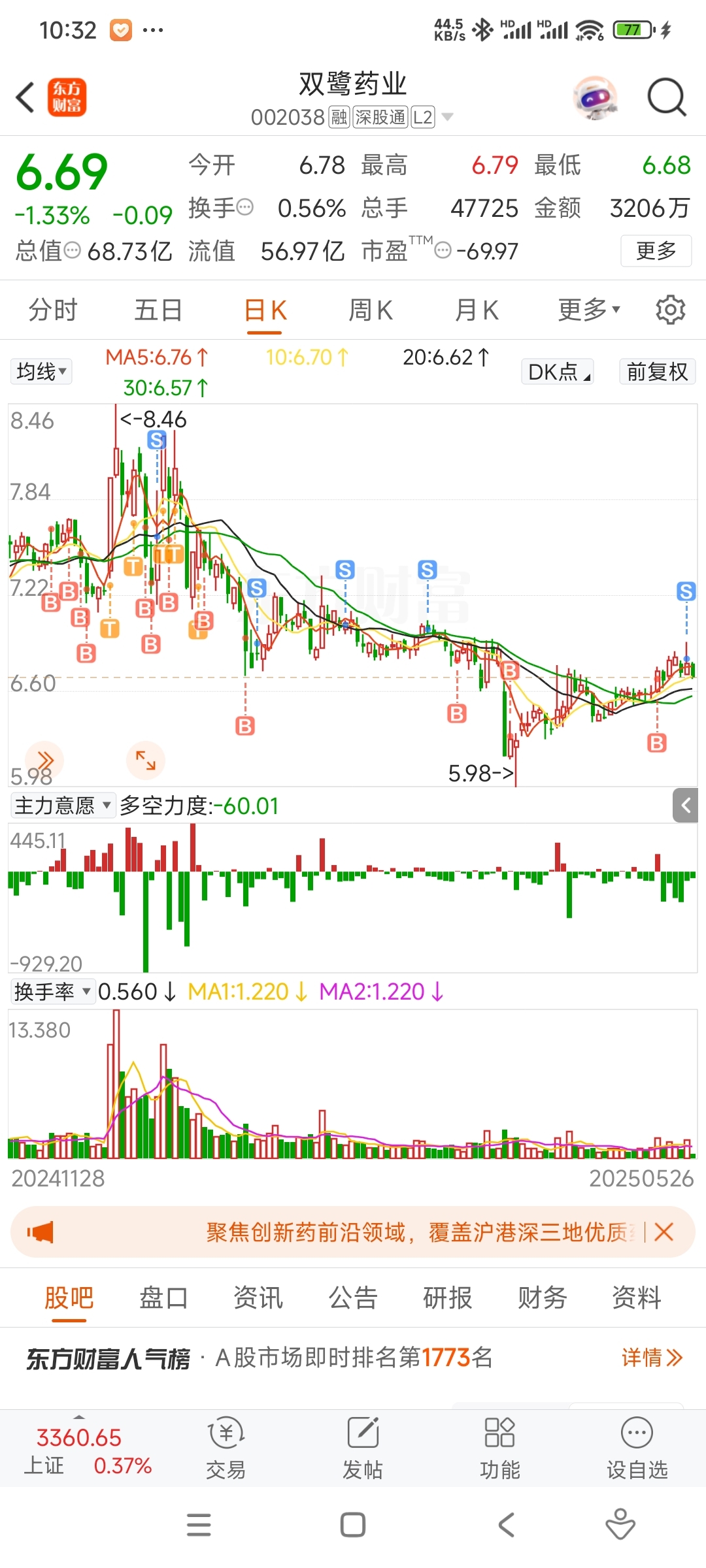The height and width of the screenshot is (1568, 706).
Task: Tap the fullscreen expand arrows icon on chart
Action: coord(145,760)
